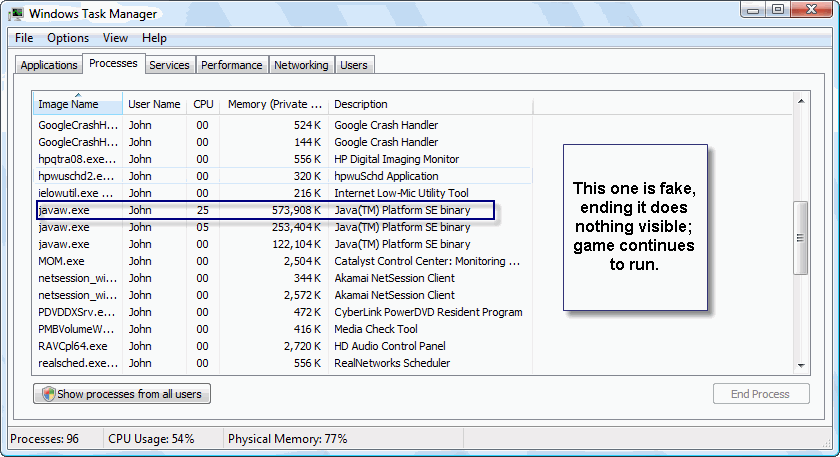This screenshot has width=840, height=457.
Task: Go to the Networking tab
Action: coord(301,65)
